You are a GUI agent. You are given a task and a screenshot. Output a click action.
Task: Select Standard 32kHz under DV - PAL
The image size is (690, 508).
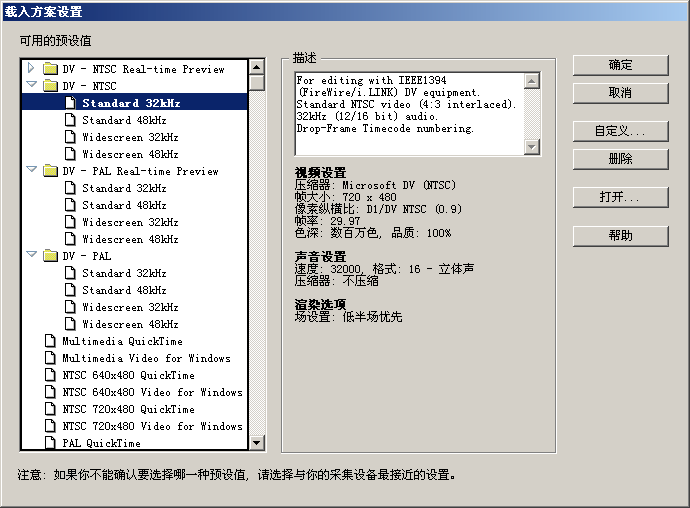point(125,273)
